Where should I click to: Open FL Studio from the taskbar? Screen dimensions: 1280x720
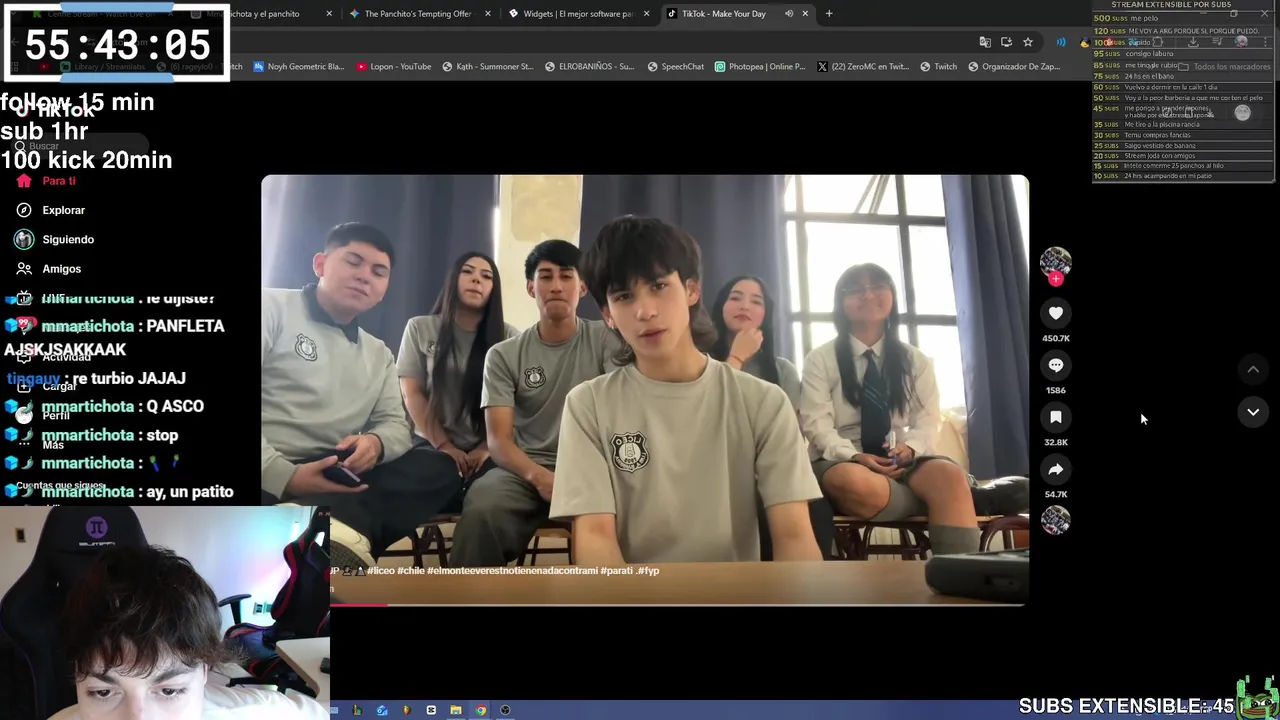[x=406, y=711]
